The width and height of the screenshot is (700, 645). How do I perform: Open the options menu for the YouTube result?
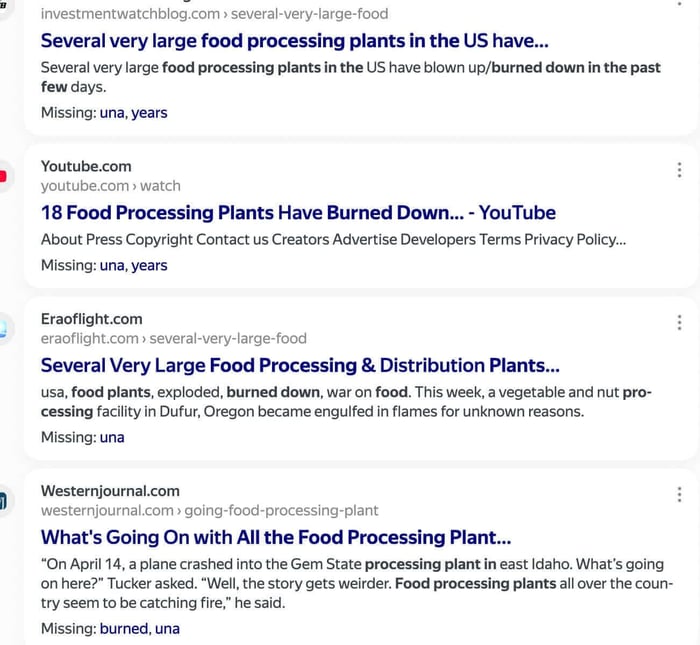tap(679, 170)
